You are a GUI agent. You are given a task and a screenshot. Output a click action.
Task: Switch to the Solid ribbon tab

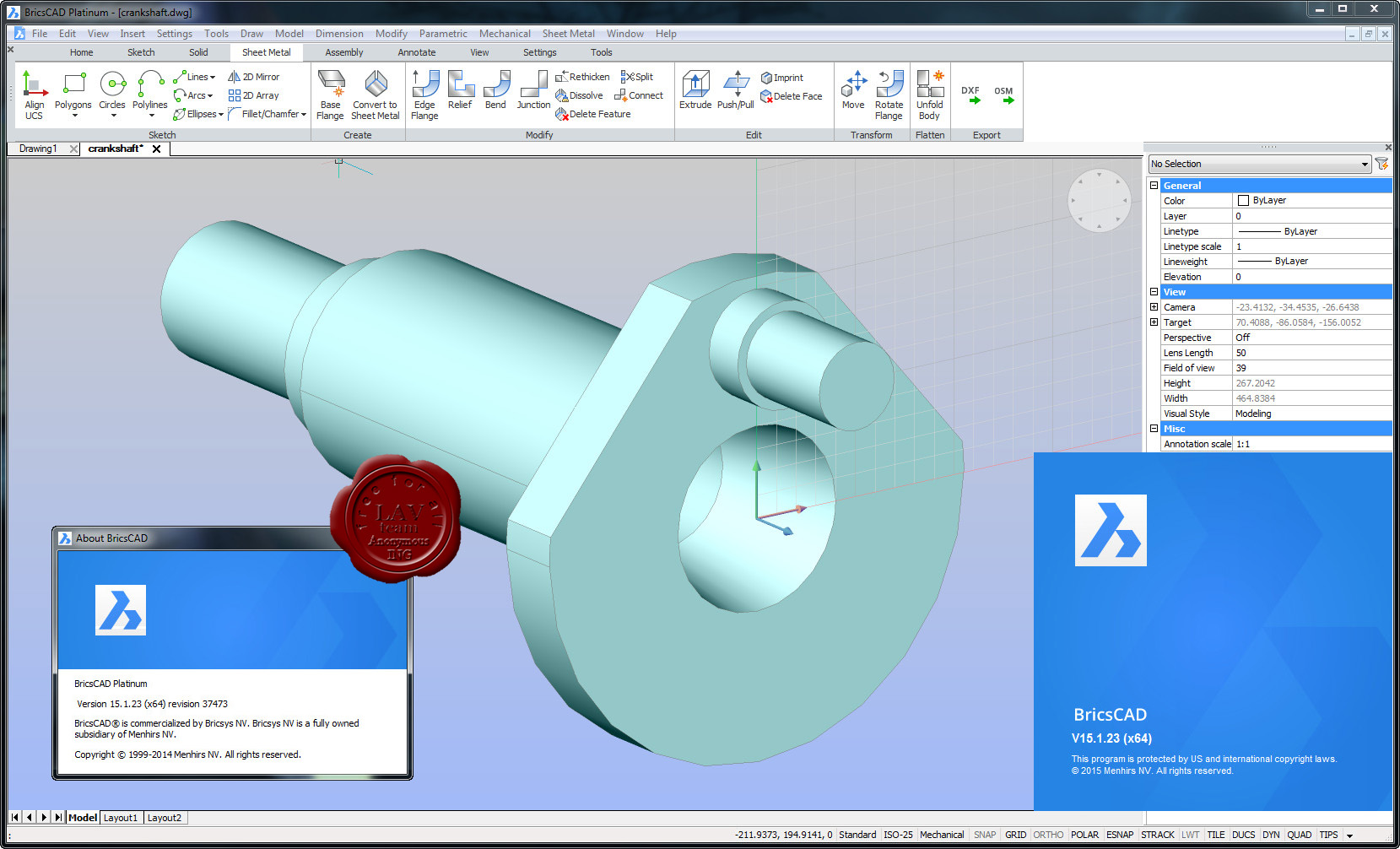click(198, 52)
